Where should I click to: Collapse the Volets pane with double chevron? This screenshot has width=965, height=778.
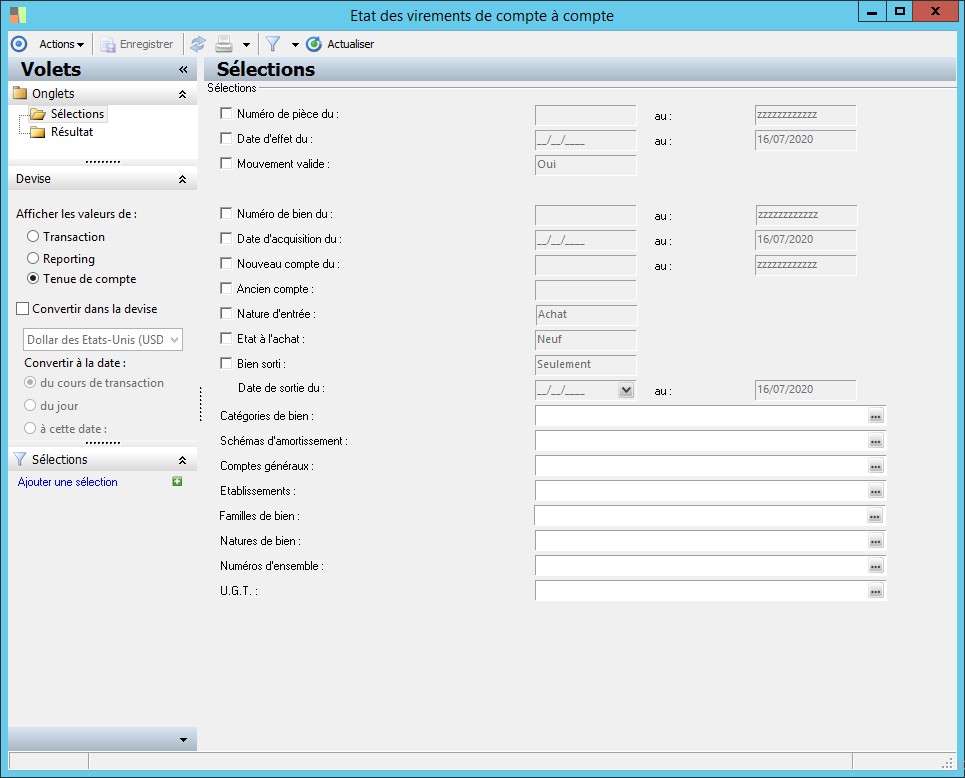(183, 70)
